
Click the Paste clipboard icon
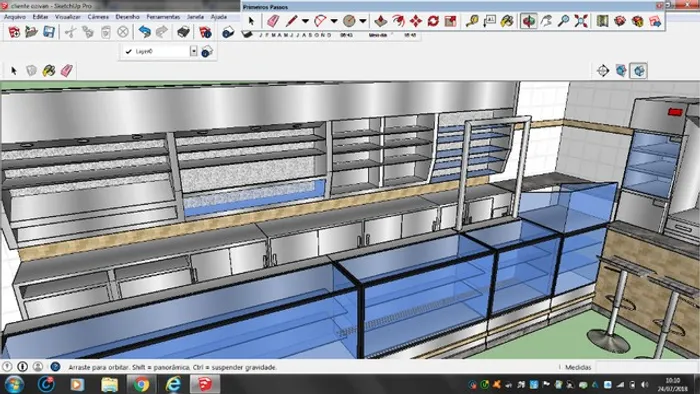[x=105, y=32]
